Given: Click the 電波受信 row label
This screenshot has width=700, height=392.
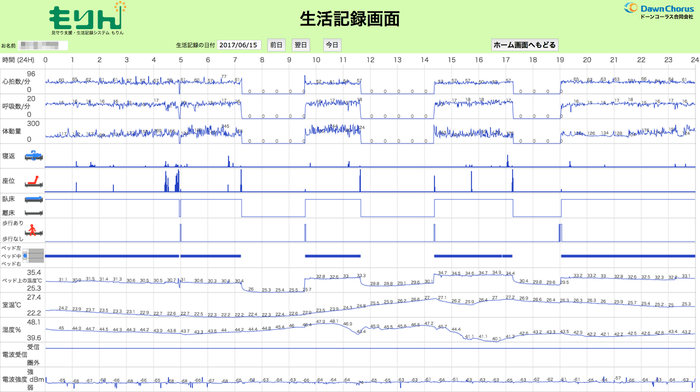Looking at the screenshot, I should click(15, 354).
